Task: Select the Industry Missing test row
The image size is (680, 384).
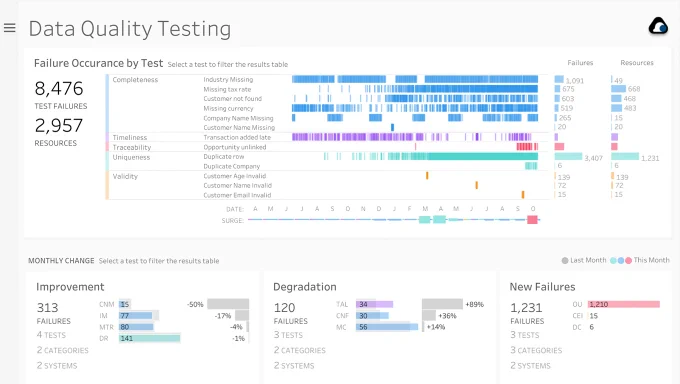Action: 228,79
